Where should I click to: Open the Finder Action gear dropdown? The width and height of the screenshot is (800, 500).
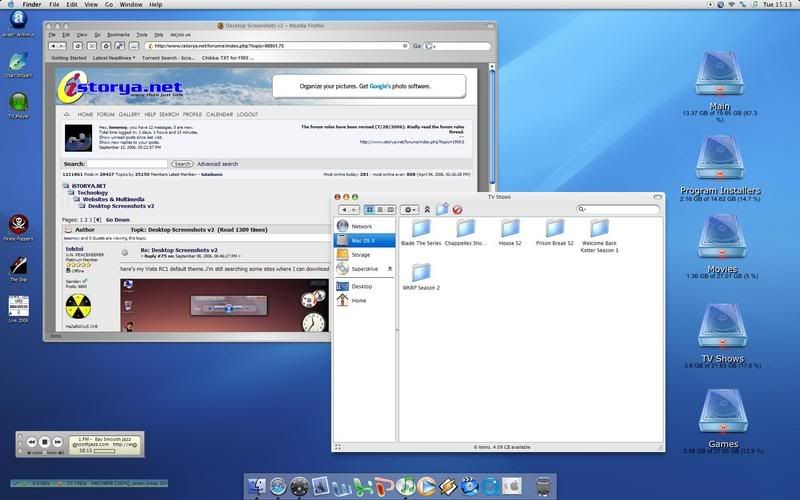coord(410,209)
